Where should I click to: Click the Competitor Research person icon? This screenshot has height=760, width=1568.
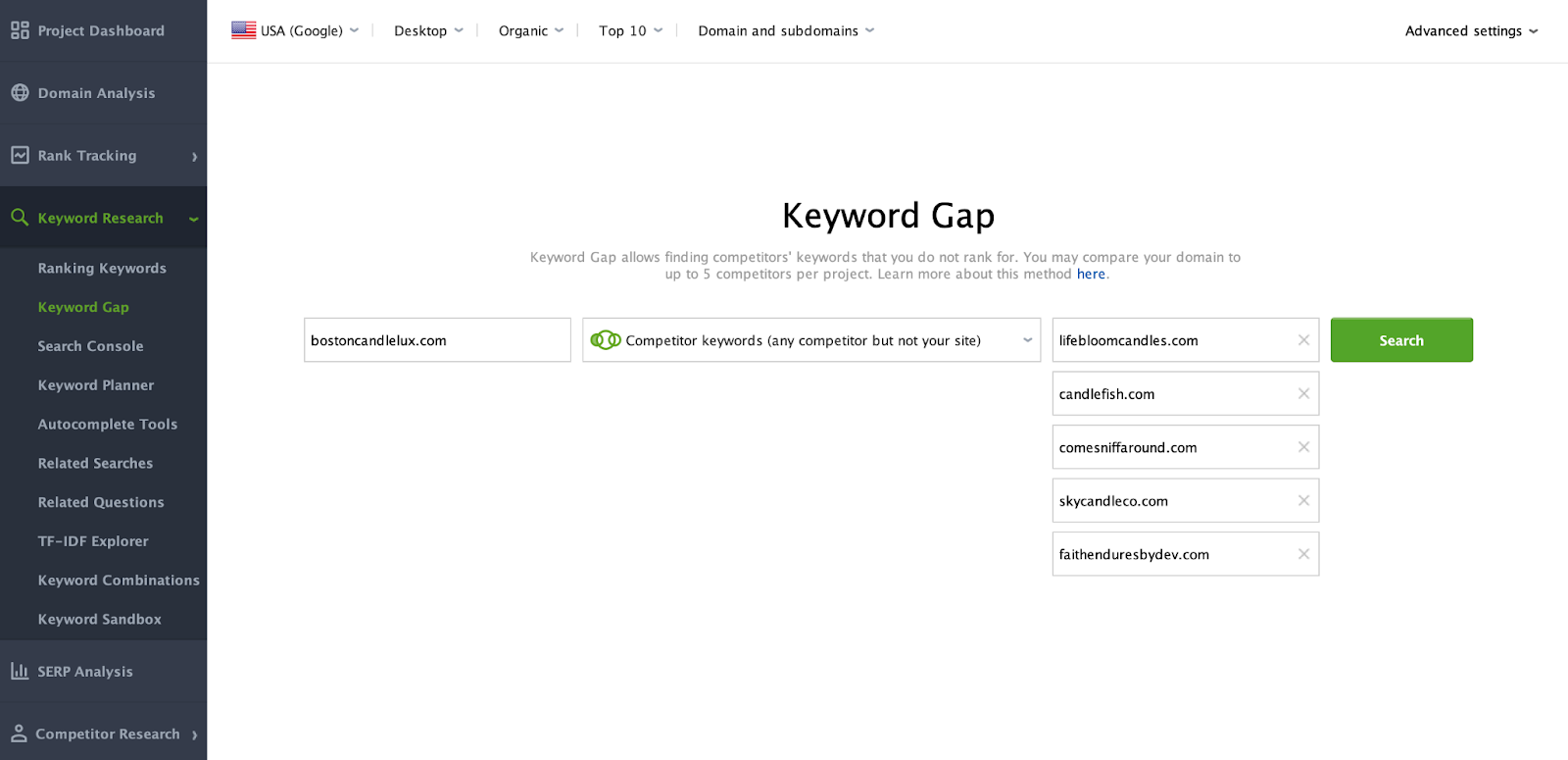point(19,734)
